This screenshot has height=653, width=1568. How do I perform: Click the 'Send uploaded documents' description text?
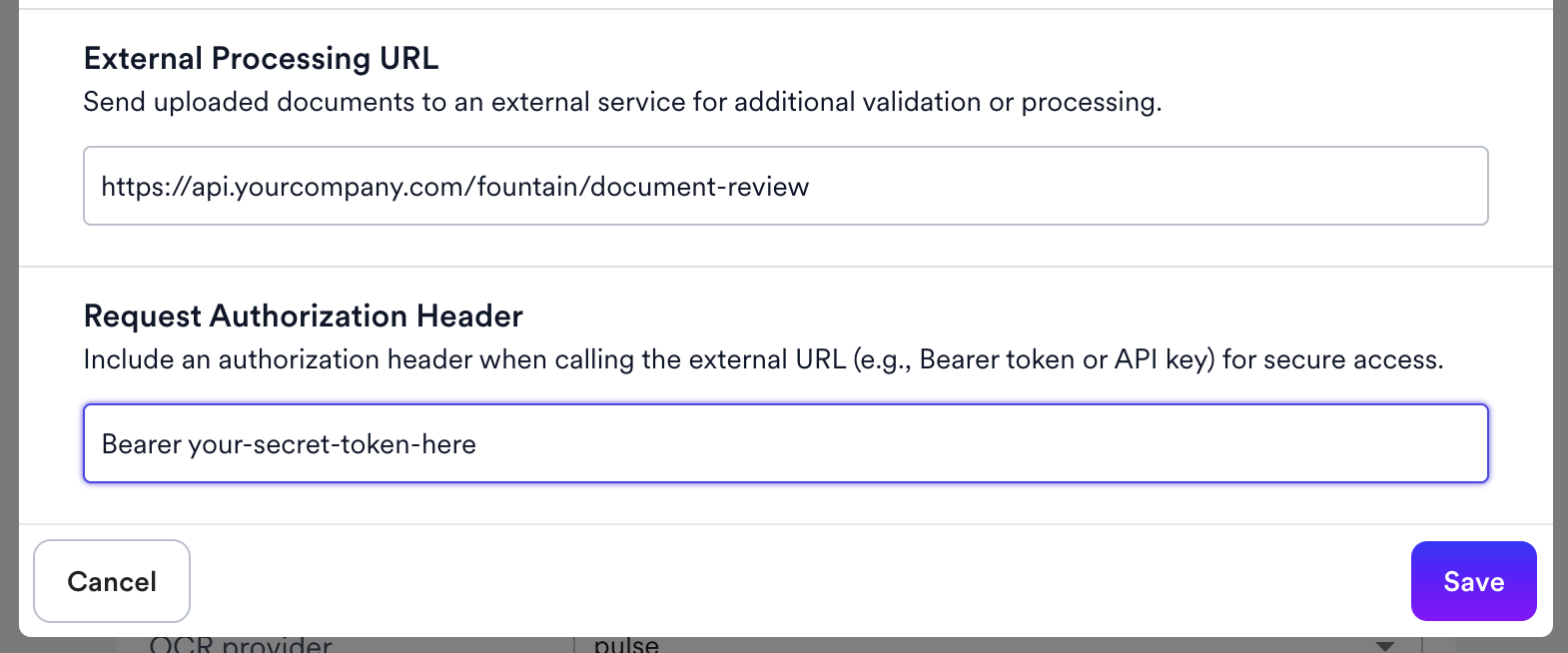[622, 102]
